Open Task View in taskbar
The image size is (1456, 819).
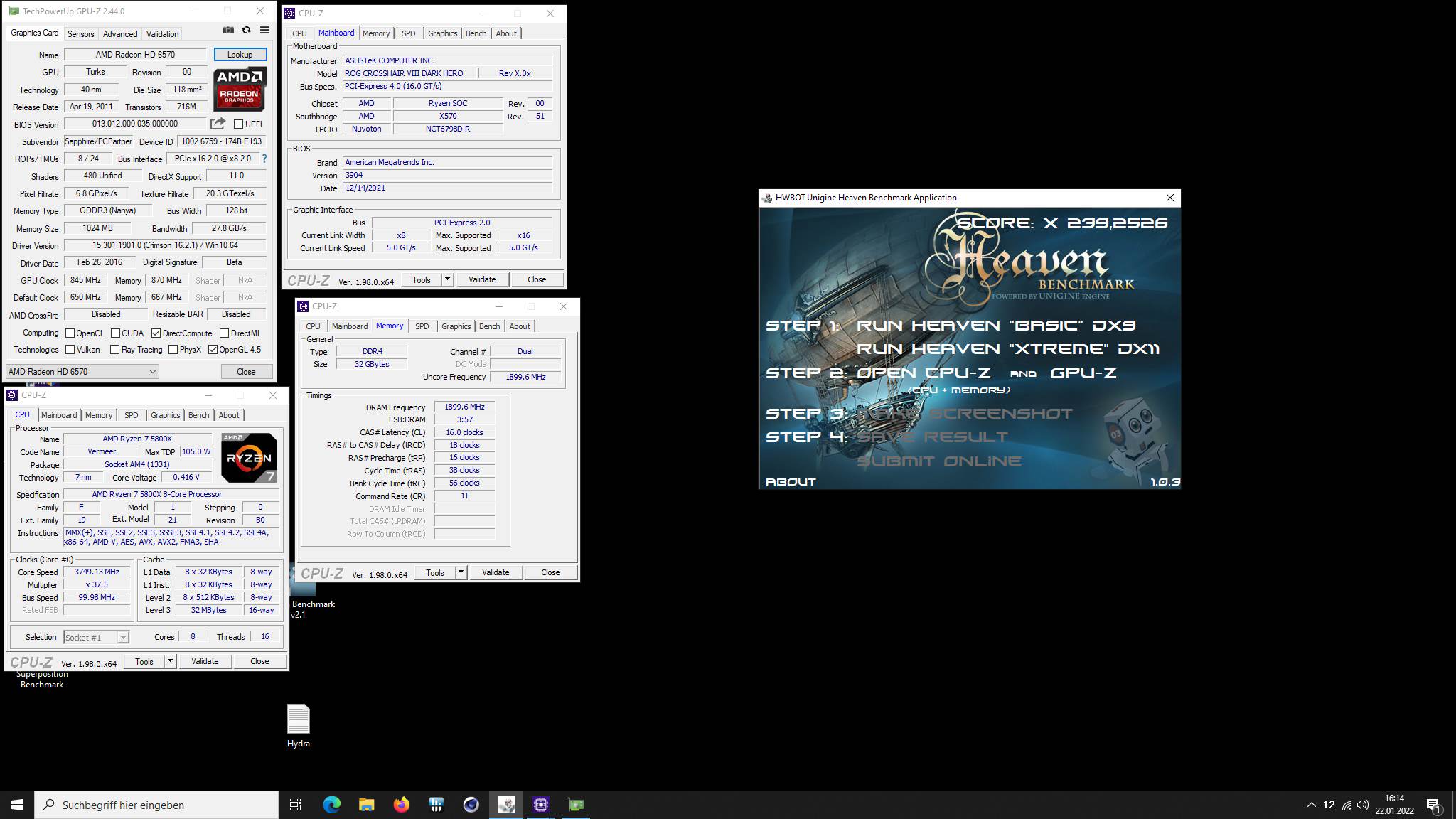pyautogui.click(x=296, y=805)
